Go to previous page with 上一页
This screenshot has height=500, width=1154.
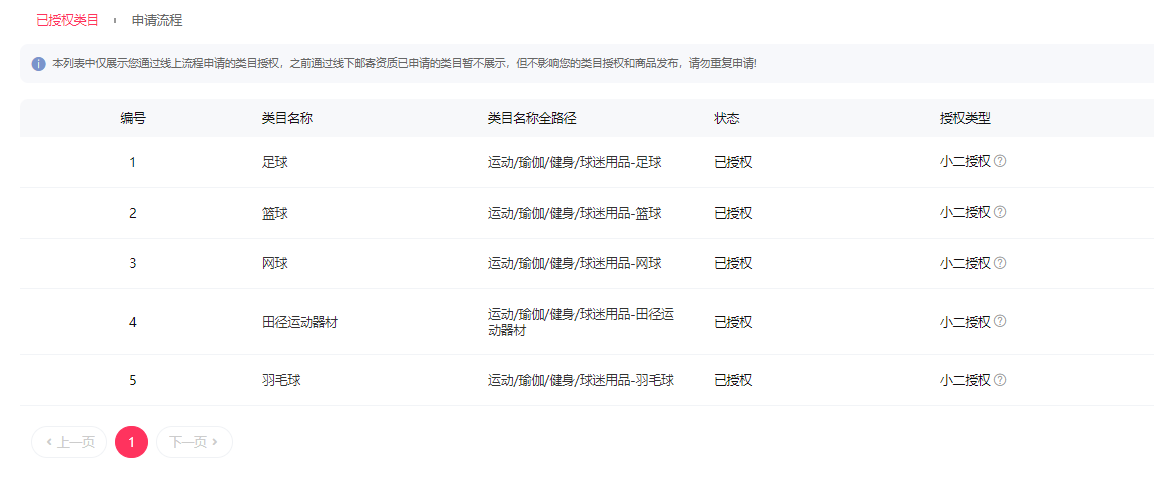tap(69, 442)
